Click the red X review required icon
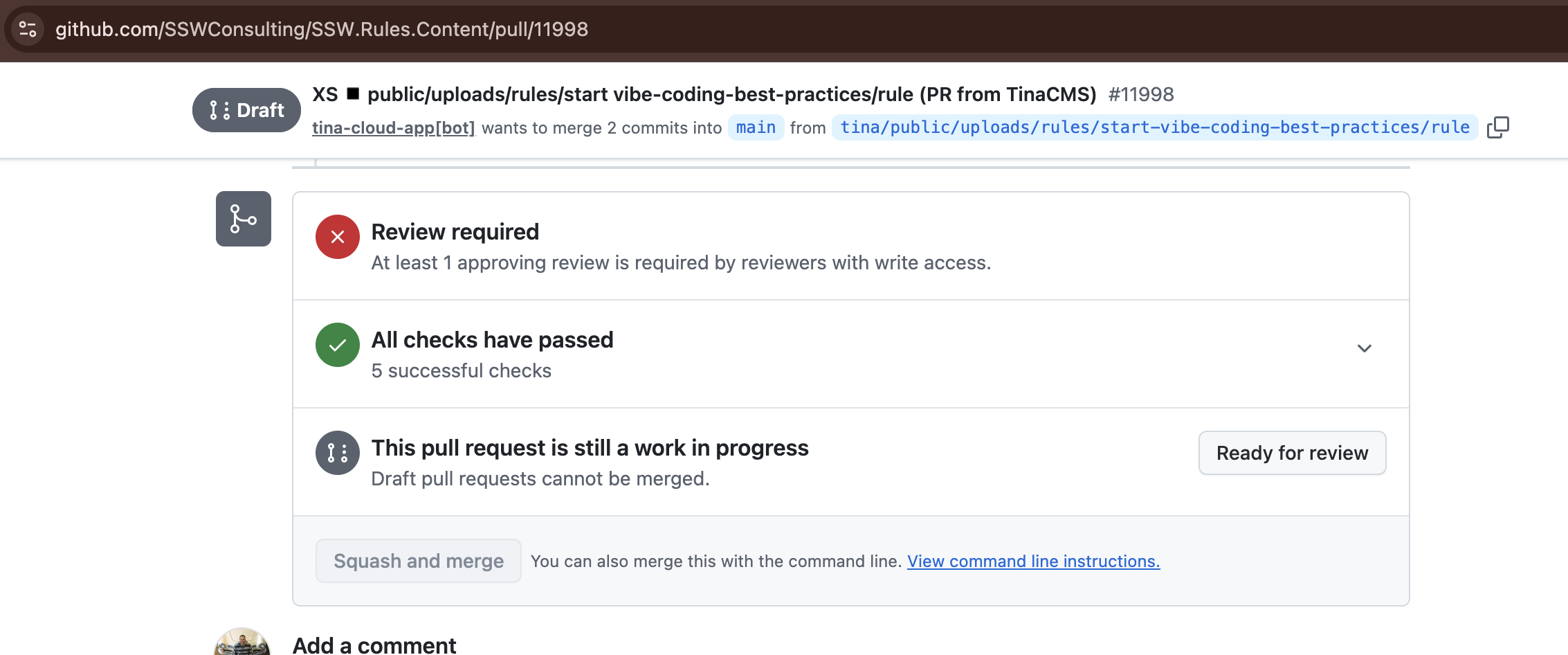The height and width of the screenshot is (655, 1568). click(338, 237)
